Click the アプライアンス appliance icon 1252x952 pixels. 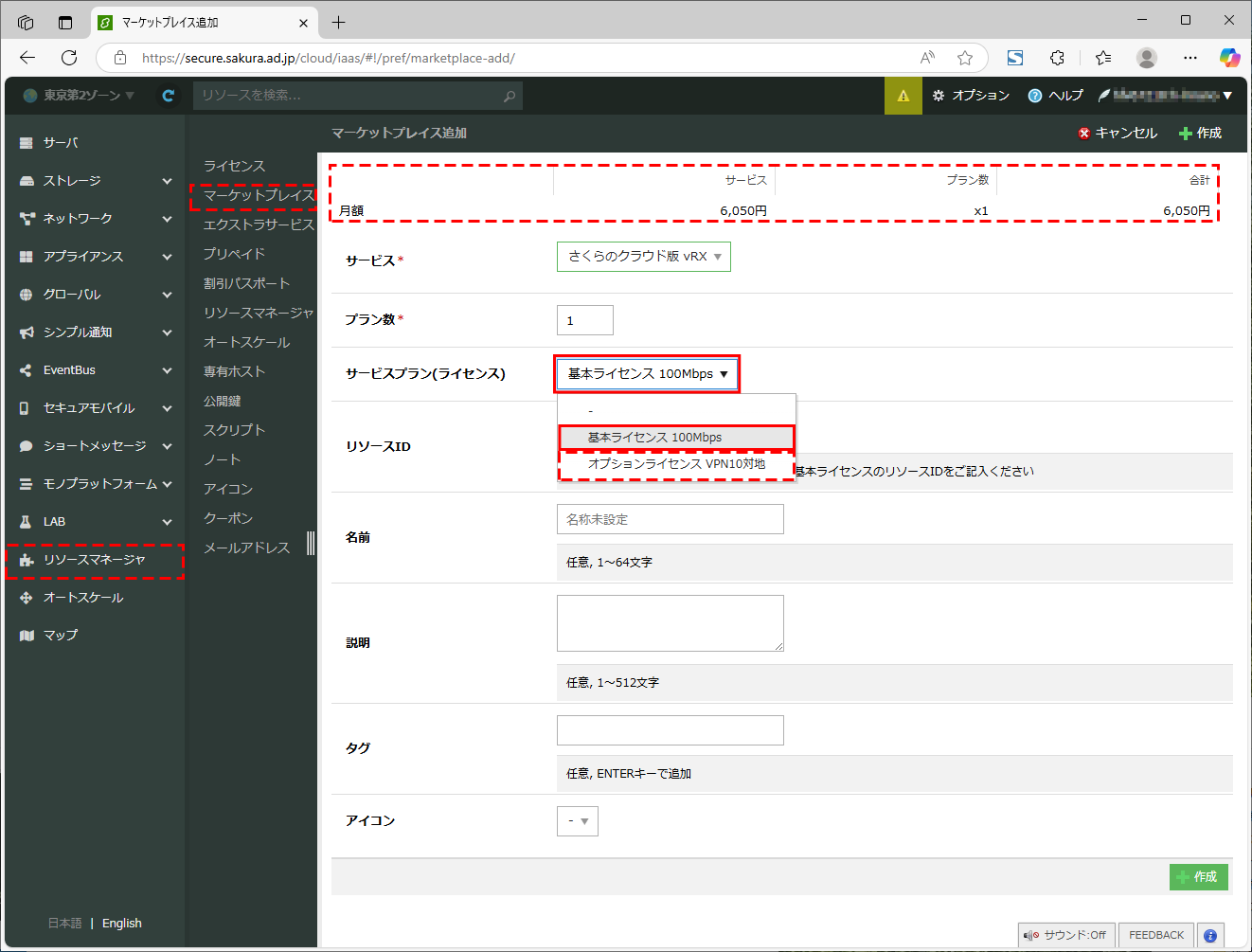click(x=27, y=257)
